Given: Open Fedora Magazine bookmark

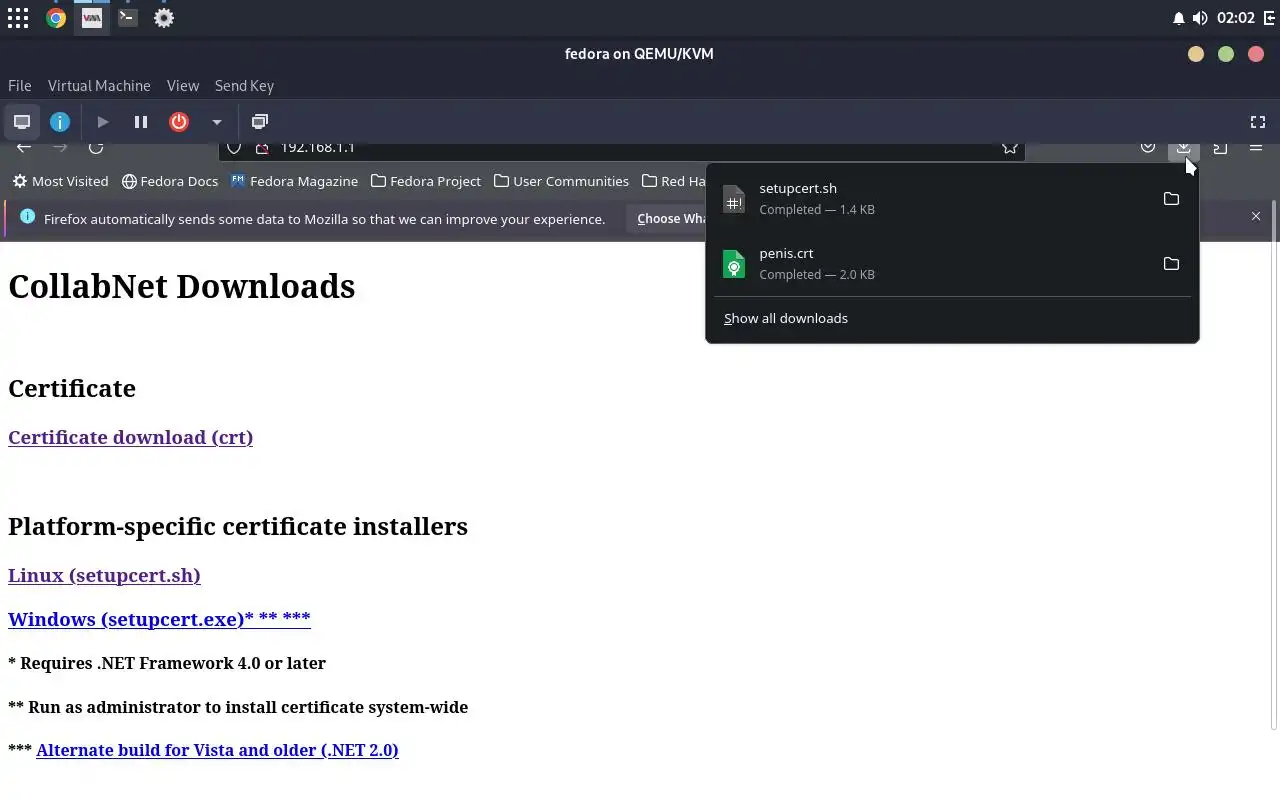Looking at the screenshot, I should (294, 181).
